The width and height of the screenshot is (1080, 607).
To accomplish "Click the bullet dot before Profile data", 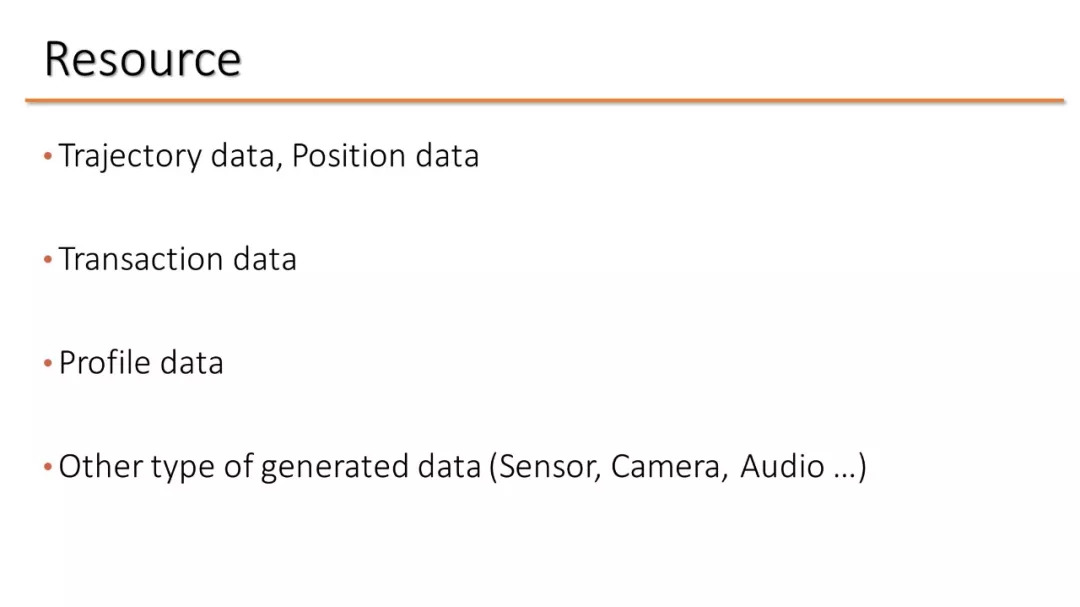I will click(x=48, y=363).
